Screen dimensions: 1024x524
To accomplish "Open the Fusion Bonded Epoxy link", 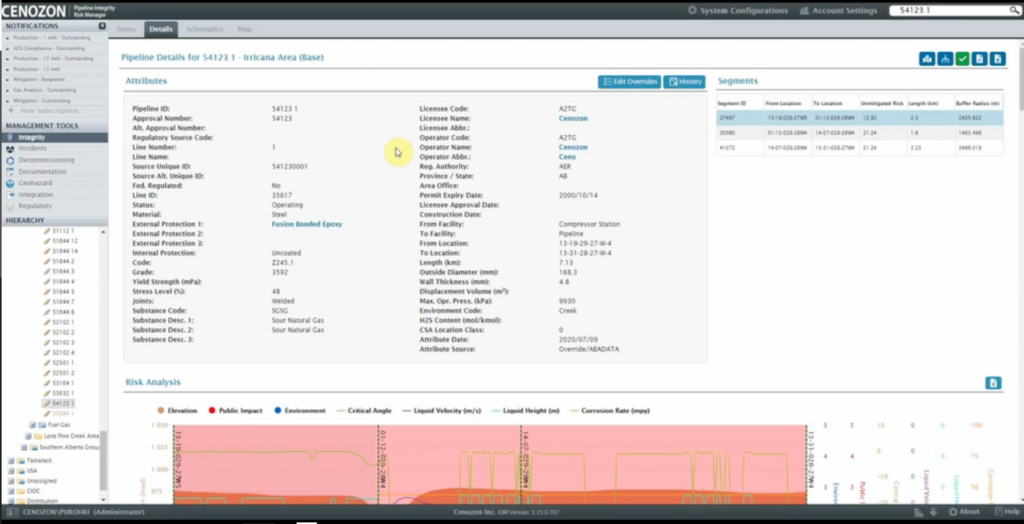I will point(307,224).
